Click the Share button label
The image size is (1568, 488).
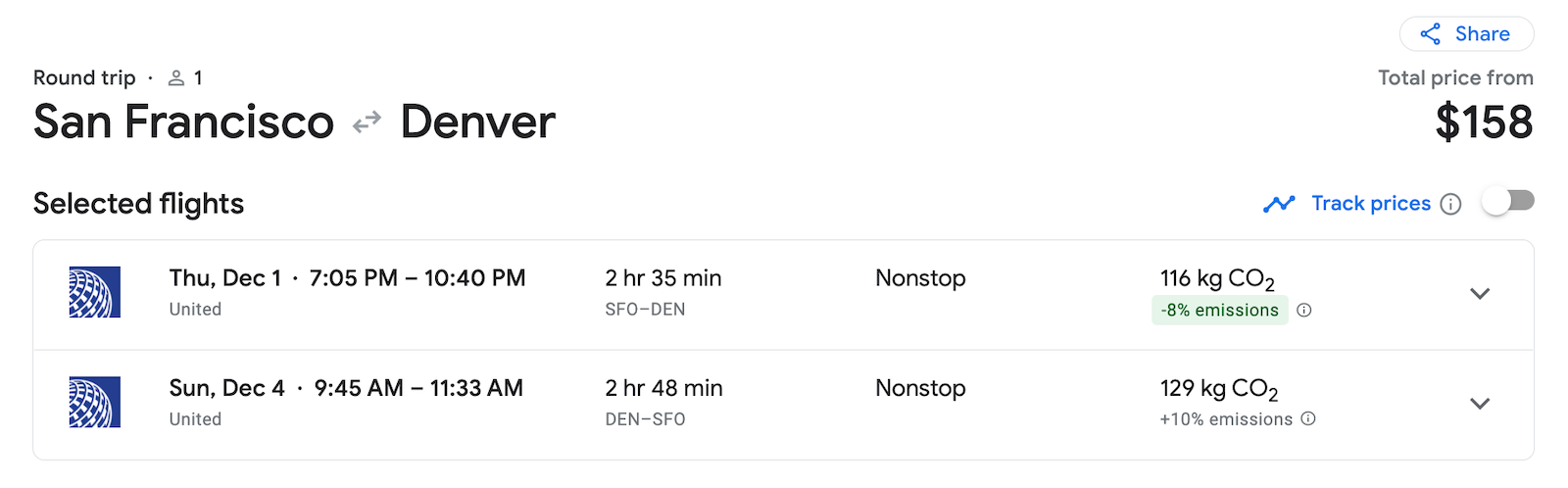[1482, 34]
